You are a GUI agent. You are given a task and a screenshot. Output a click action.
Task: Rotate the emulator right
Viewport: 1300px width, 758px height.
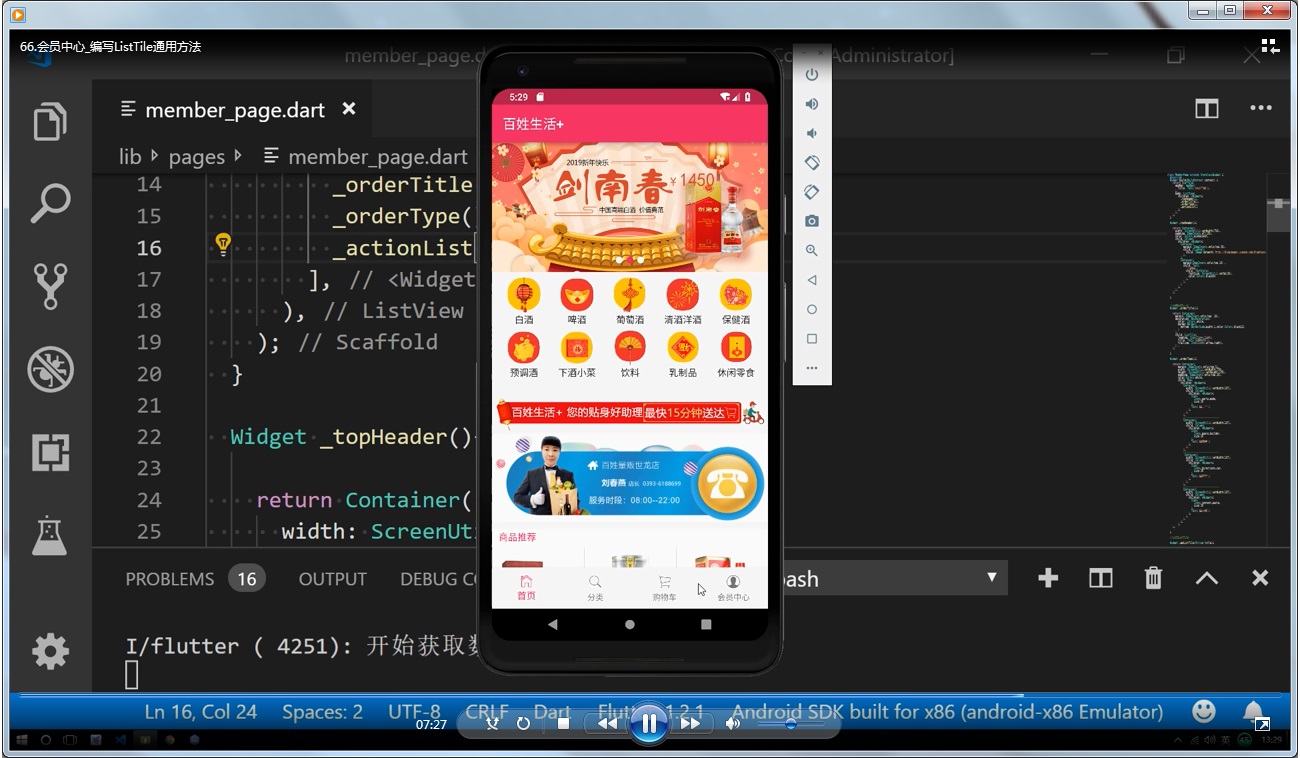(812, 192)
